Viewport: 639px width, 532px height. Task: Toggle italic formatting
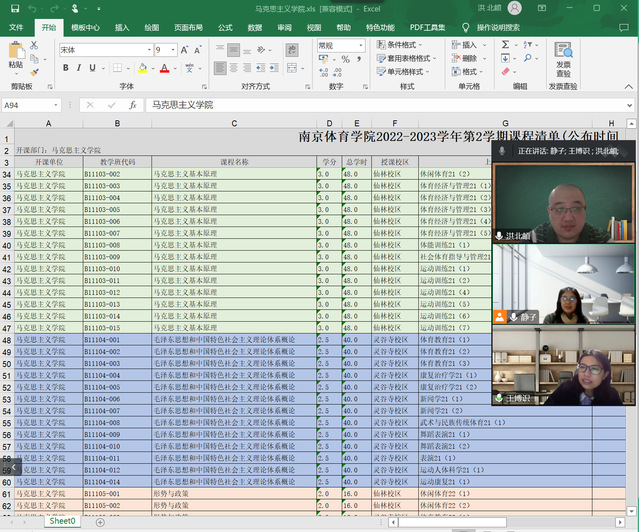pos(79,68)
